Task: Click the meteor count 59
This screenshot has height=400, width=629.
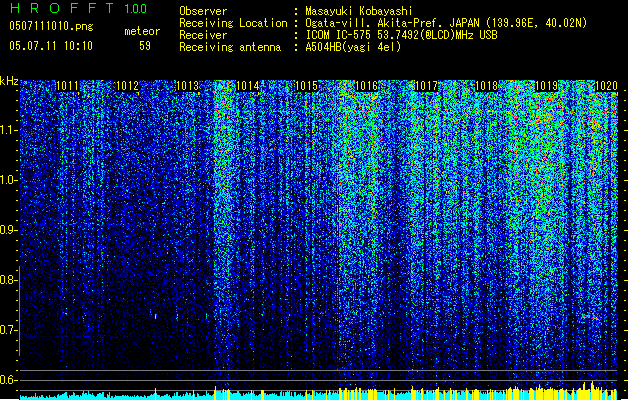Action: (x=145, y=46)
